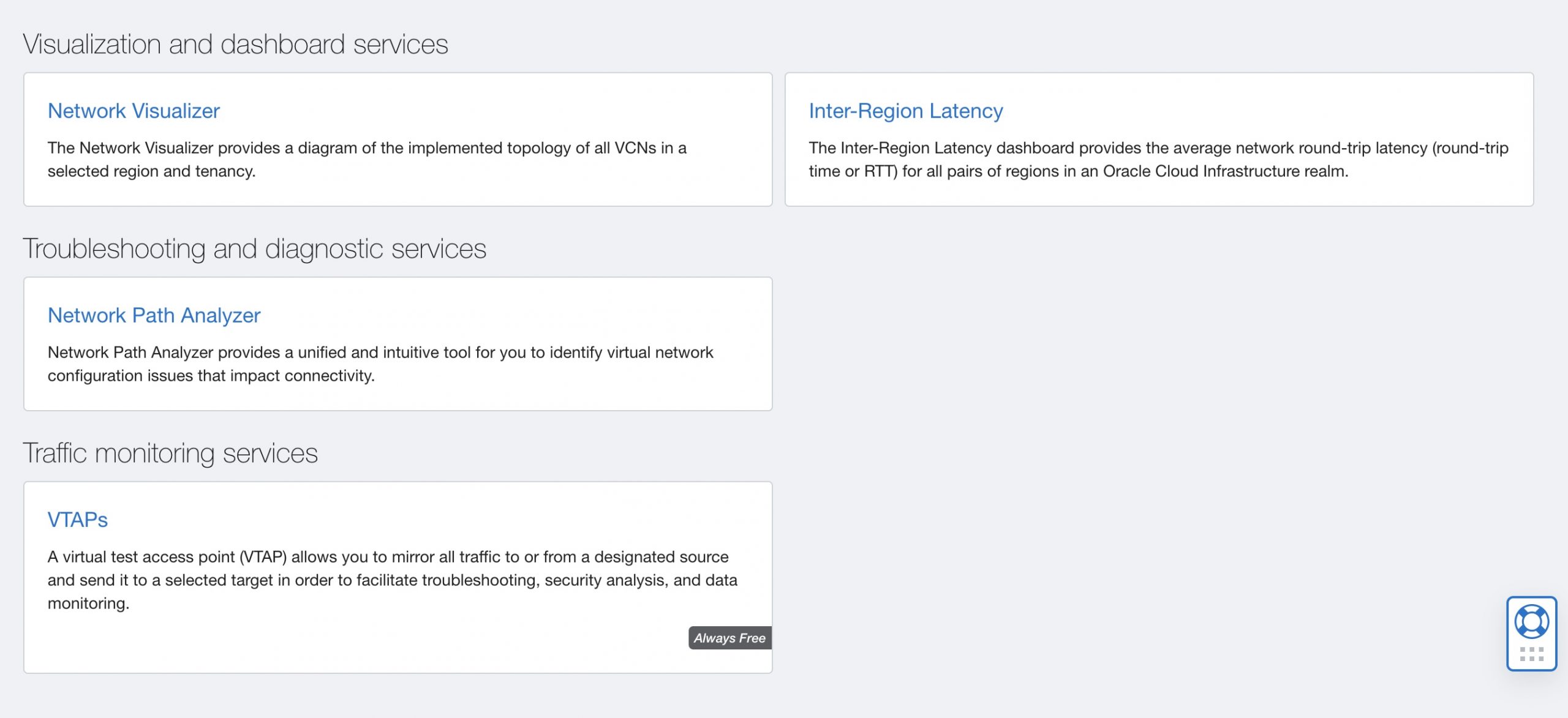Click the VTAP description paragraph

coord(392,579)
